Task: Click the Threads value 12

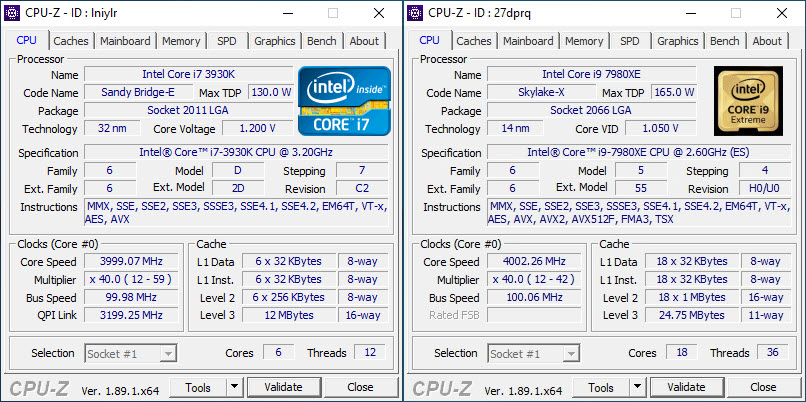Action: click(369, 353)
